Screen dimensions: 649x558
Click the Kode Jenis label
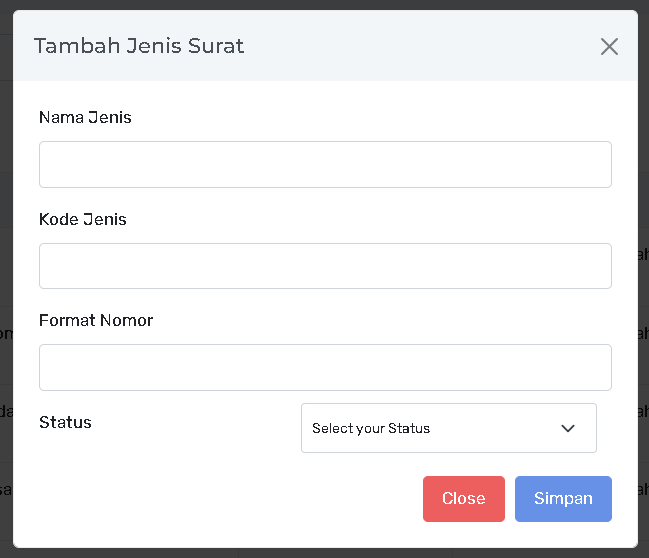[x=83, y=219]
